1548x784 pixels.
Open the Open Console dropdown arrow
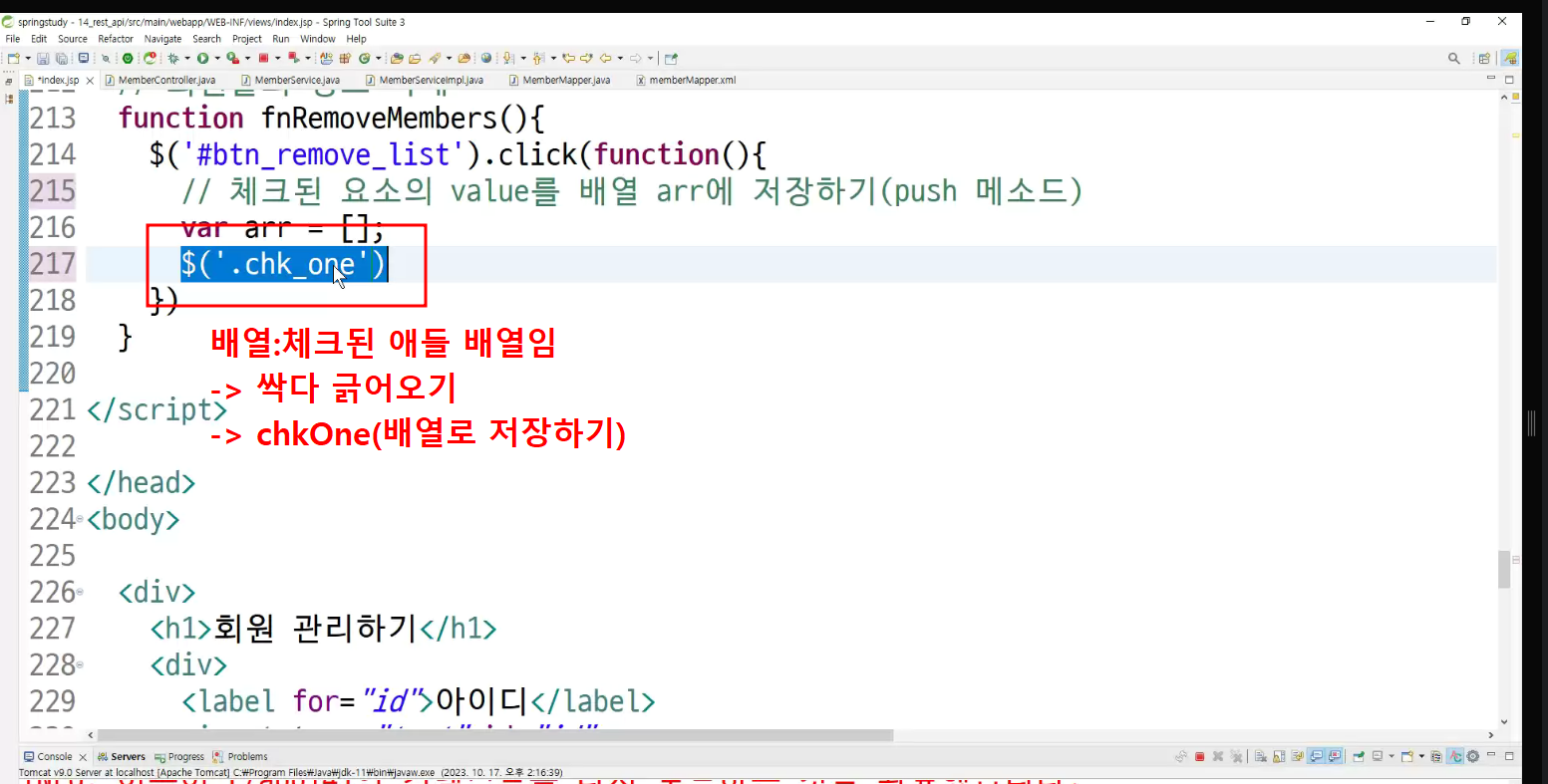tap(1420, 757)
